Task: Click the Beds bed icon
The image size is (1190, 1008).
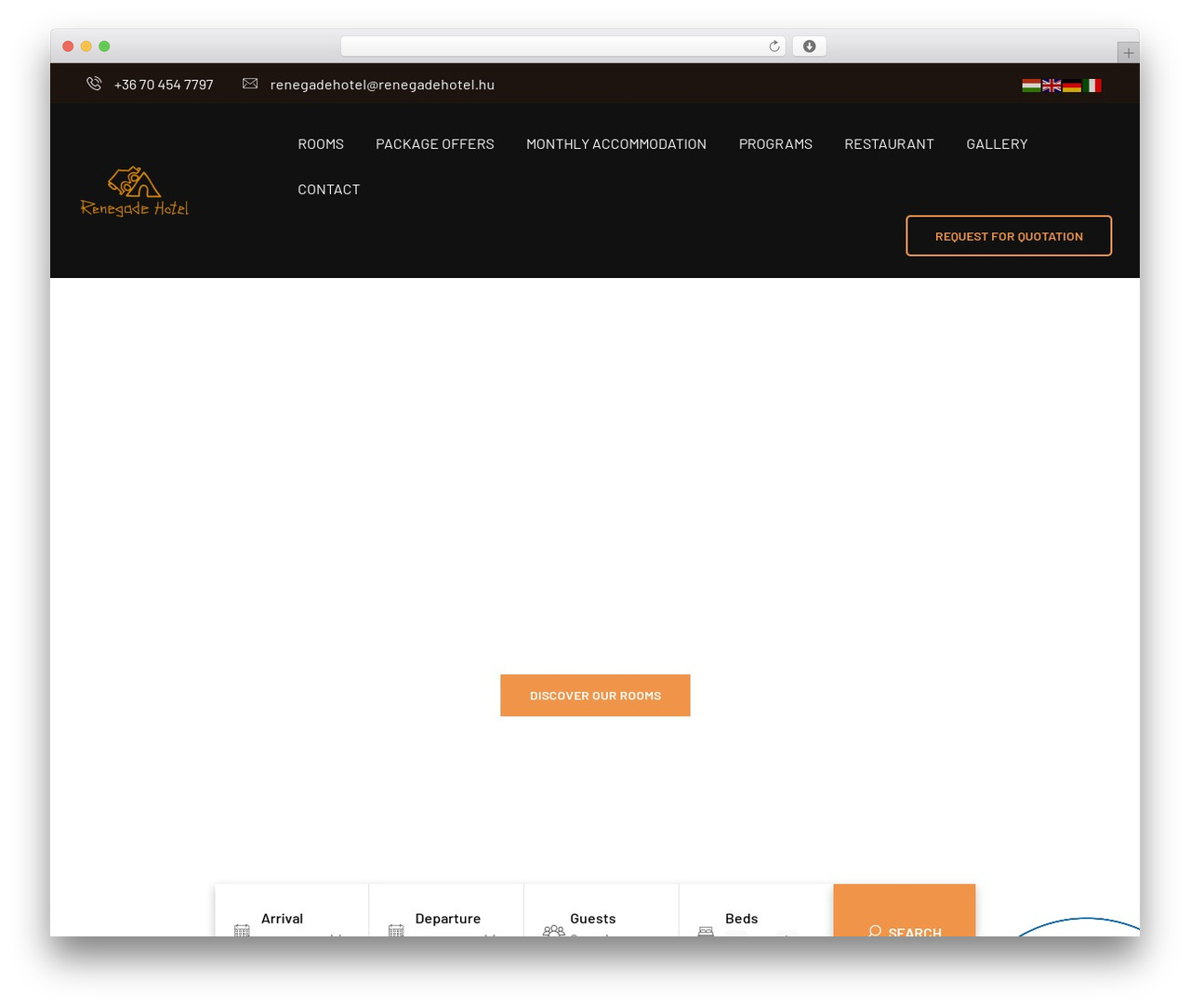Action: (706, 931)
